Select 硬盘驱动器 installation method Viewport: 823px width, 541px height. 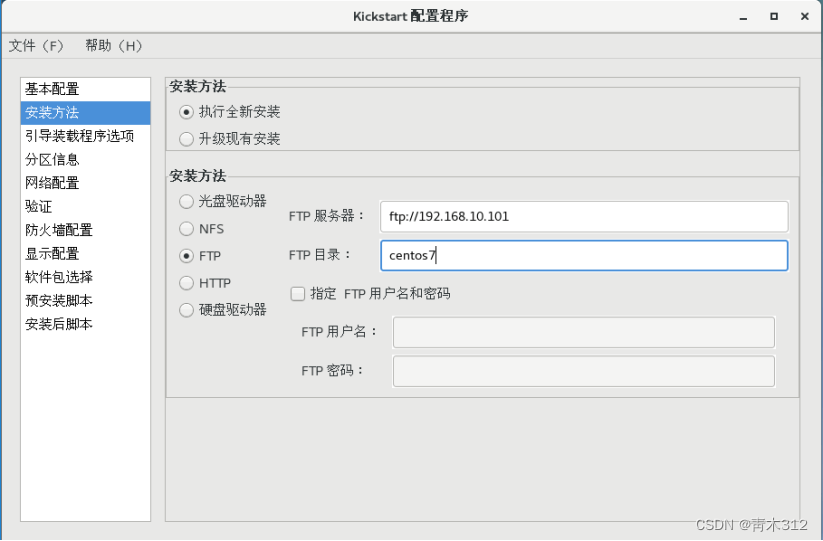click(186, 310)
